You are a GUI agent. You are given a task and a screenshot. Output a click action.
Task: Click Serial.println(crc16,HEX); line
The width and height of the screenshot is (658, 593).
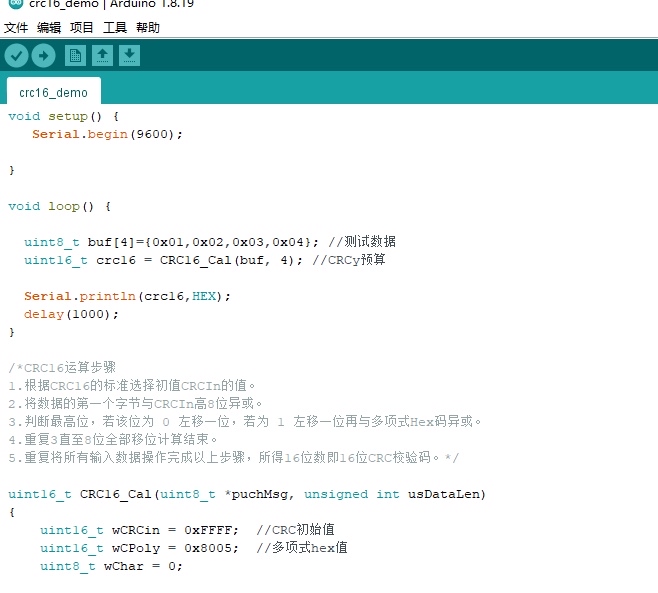[127, 296]
